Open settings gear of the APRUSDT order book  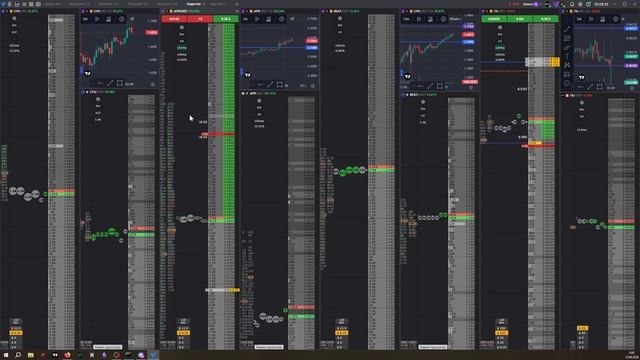(182, 28)
